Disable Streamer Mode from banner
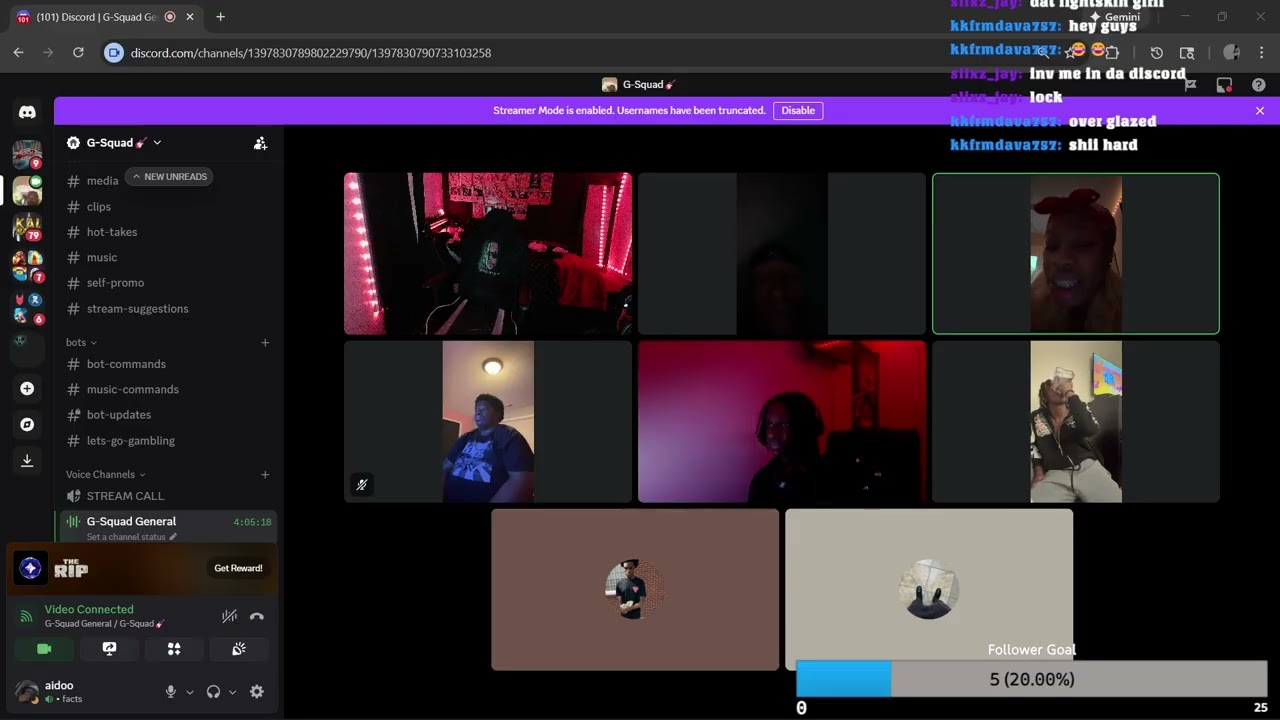The image size is (1280, 720). (x=798, y=110)
